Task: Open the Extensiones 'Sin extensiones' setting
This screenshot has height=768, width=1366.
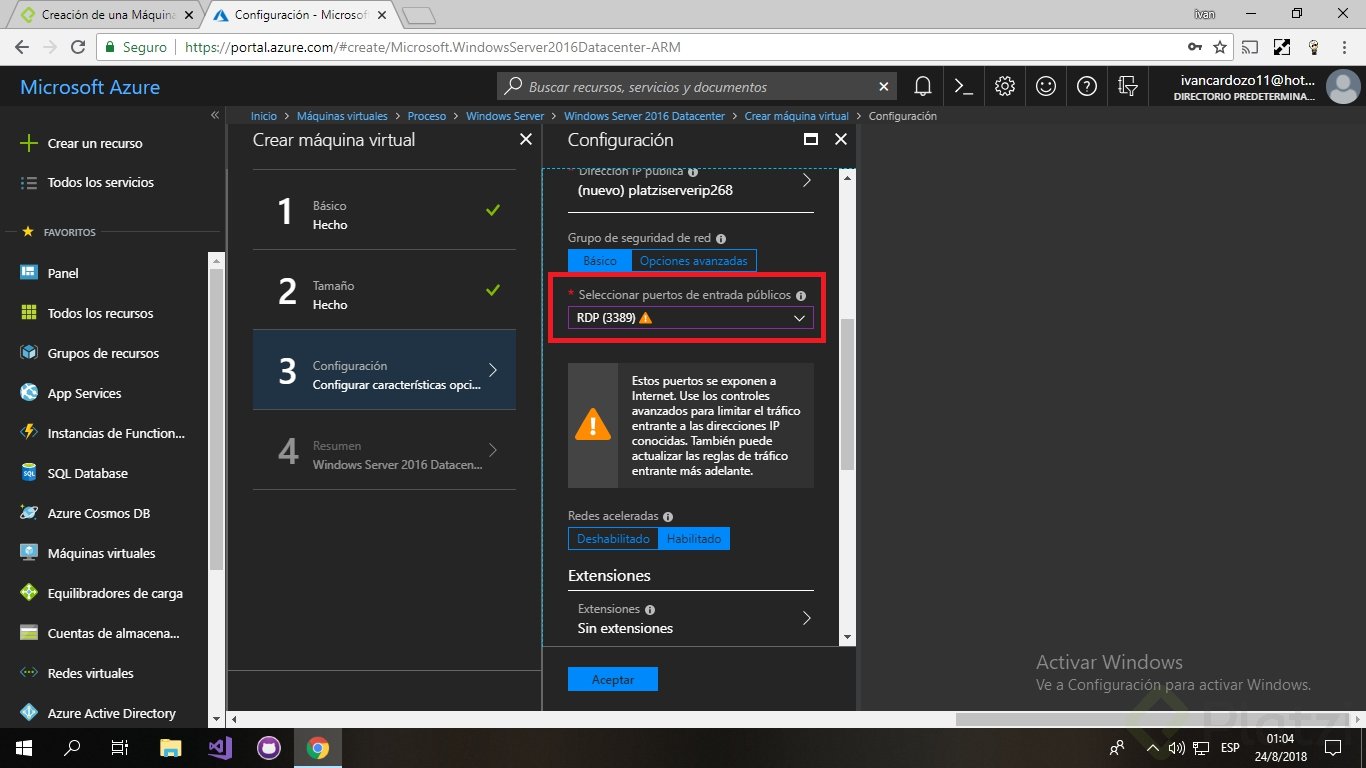Action: point(691,619)
